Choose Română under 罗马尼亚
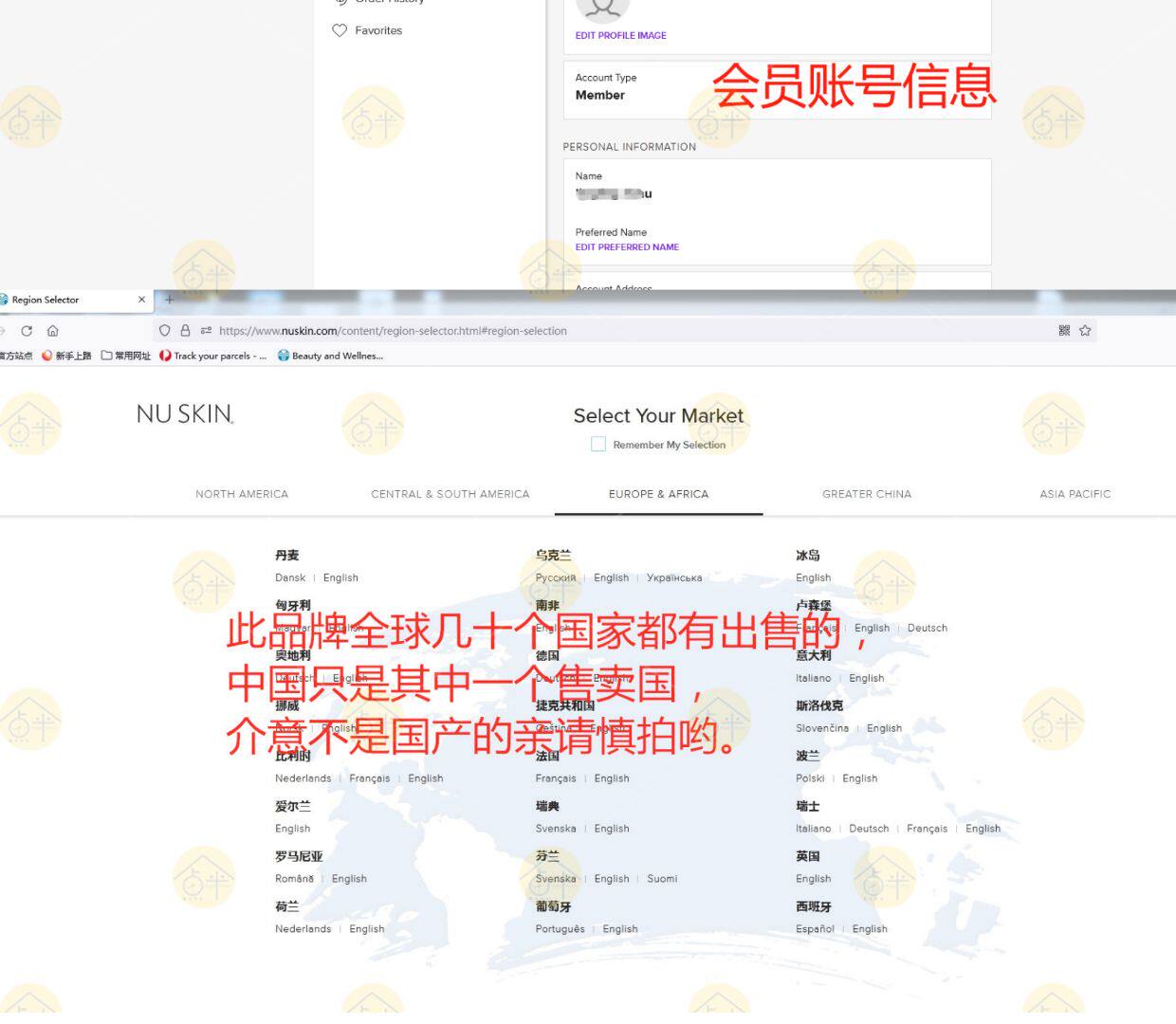This screenshot has height=1024, width=1176. coord(295,880)
